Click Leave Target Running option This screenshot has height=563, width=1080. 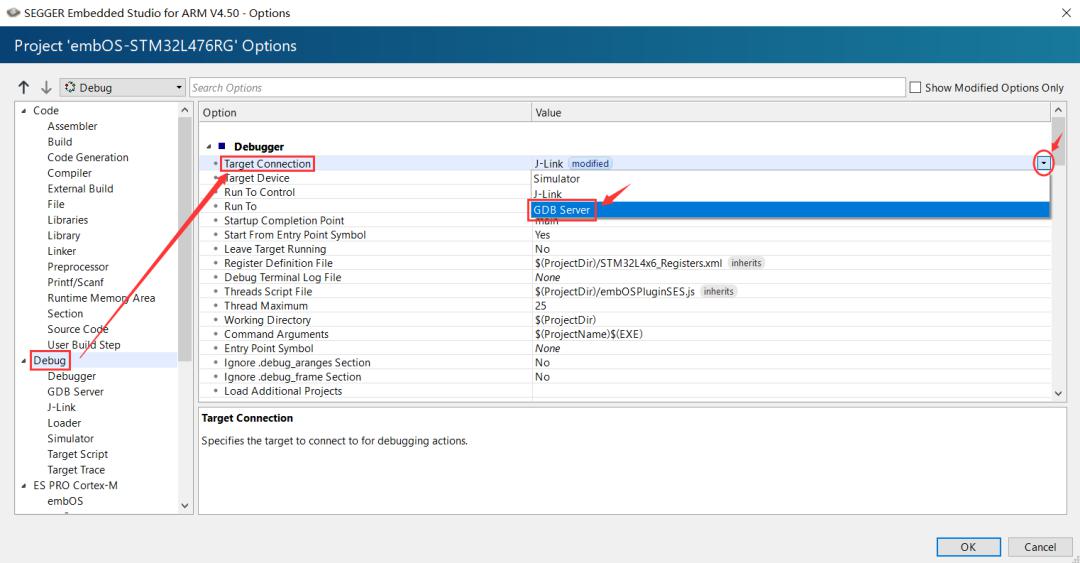[x=275, y=249]
